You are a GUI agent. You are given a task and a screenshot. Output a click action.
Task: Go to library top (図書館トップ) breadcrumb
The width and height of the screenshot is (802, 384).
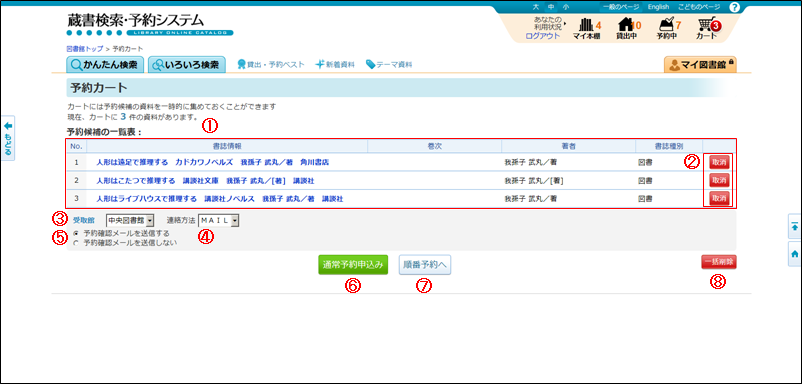point(85,49)
